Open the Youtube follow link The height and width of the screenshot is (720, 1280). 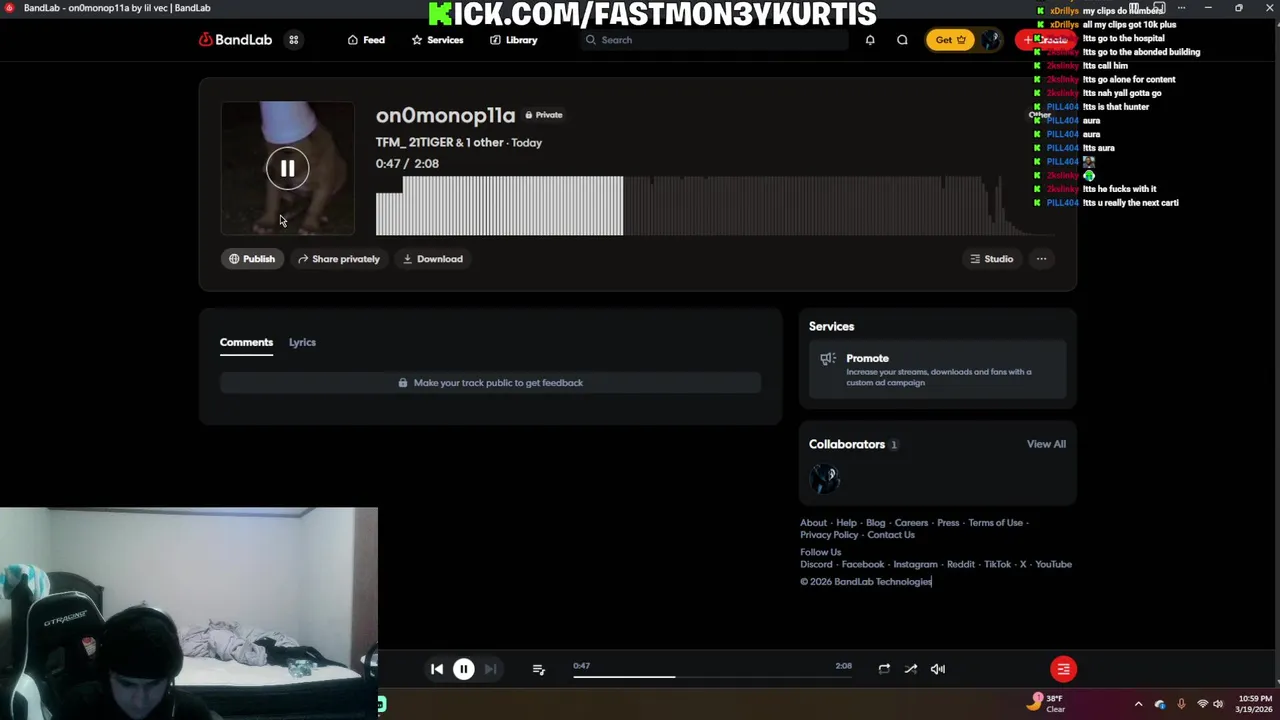pyautogui.click(x=1053, y=564)
